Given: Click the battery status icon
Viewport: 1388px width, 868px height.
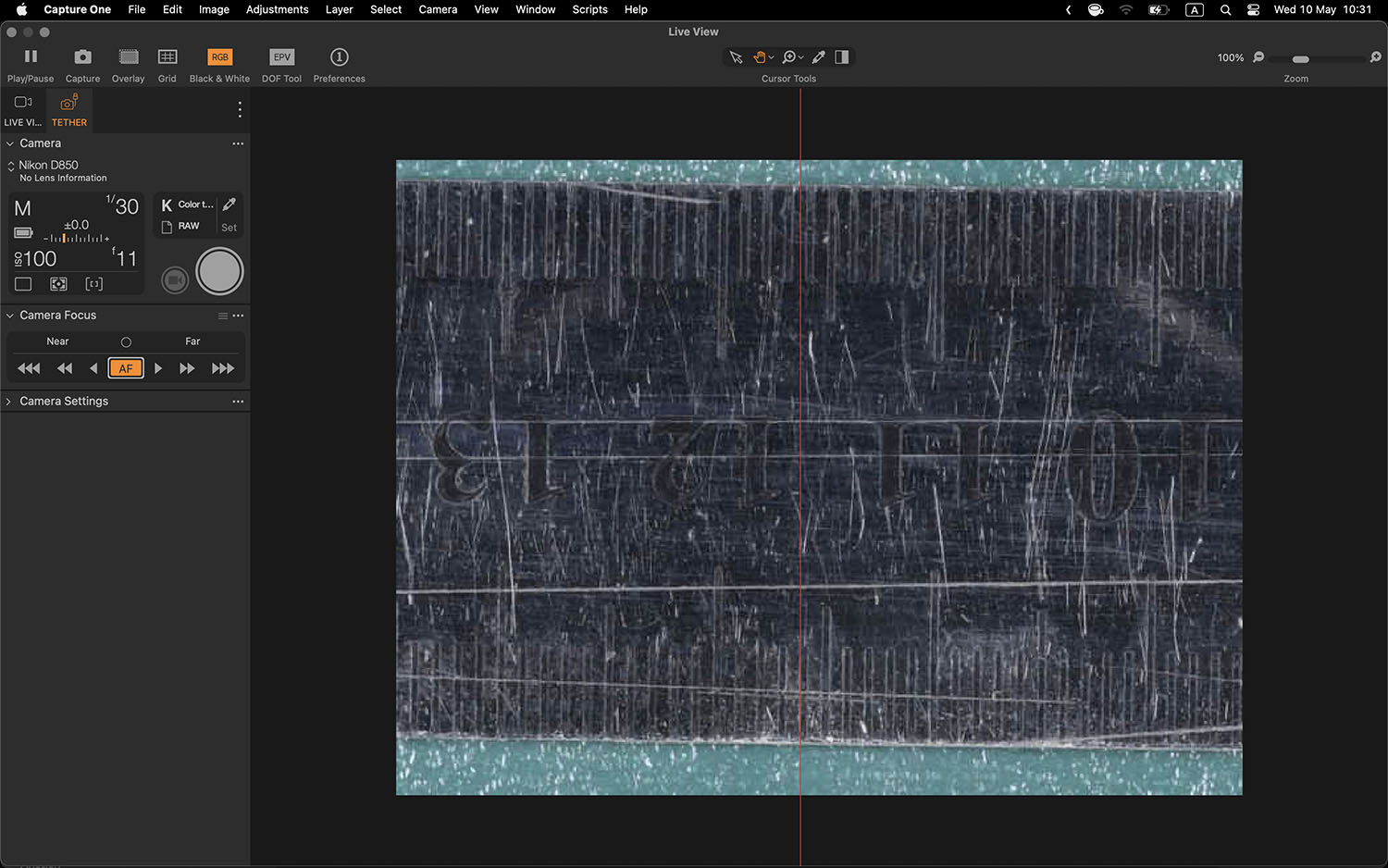Looking at the screenshot, I should click(24, 232).
